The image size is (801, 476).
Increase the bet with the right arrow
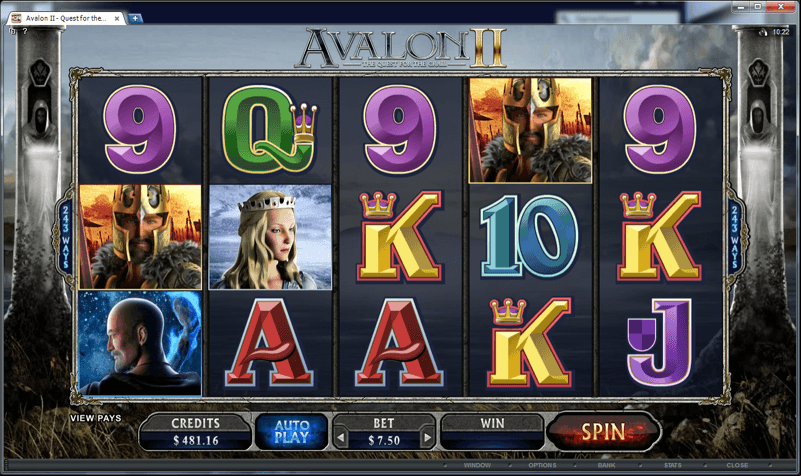click(x=428, y=438)
